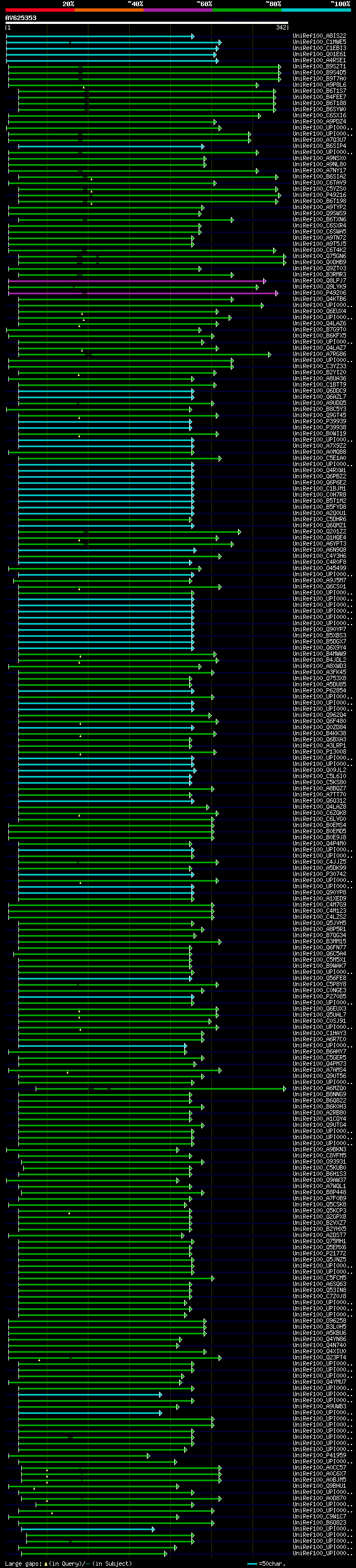
Task: Open hit UniRef100_Q01E61
Action: 319,54
